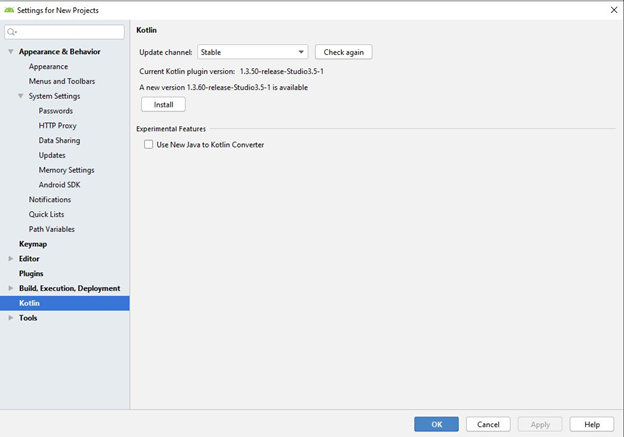Select the Editor category
The width and height of the screenshot is (624, 437).
29,259
